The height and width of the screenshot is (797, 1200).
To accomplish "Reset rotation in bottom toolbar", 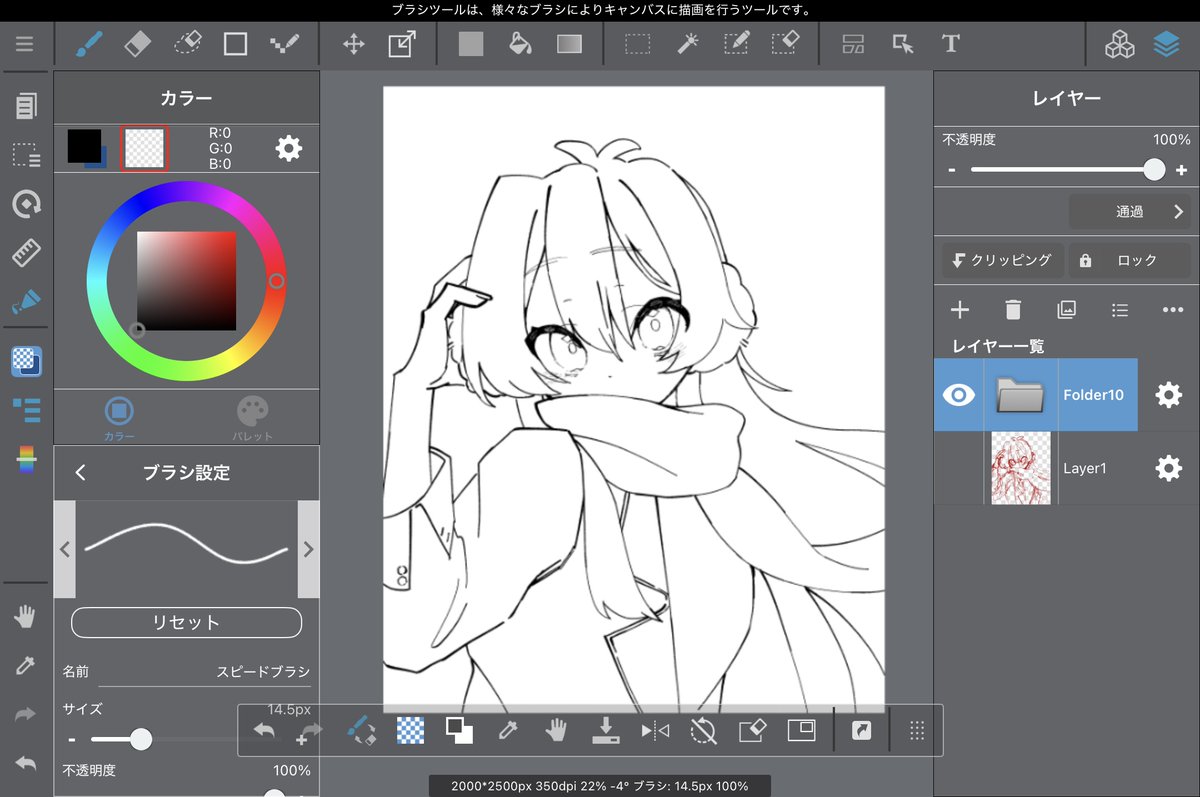I will coord(704,731).
